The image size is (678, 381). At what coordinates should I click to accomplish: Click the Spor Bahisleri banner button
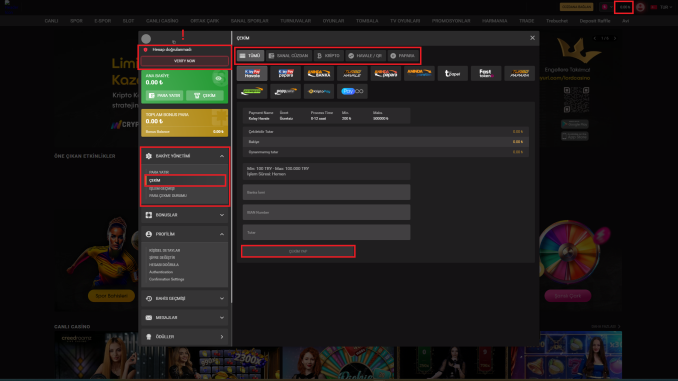point(111,296)
